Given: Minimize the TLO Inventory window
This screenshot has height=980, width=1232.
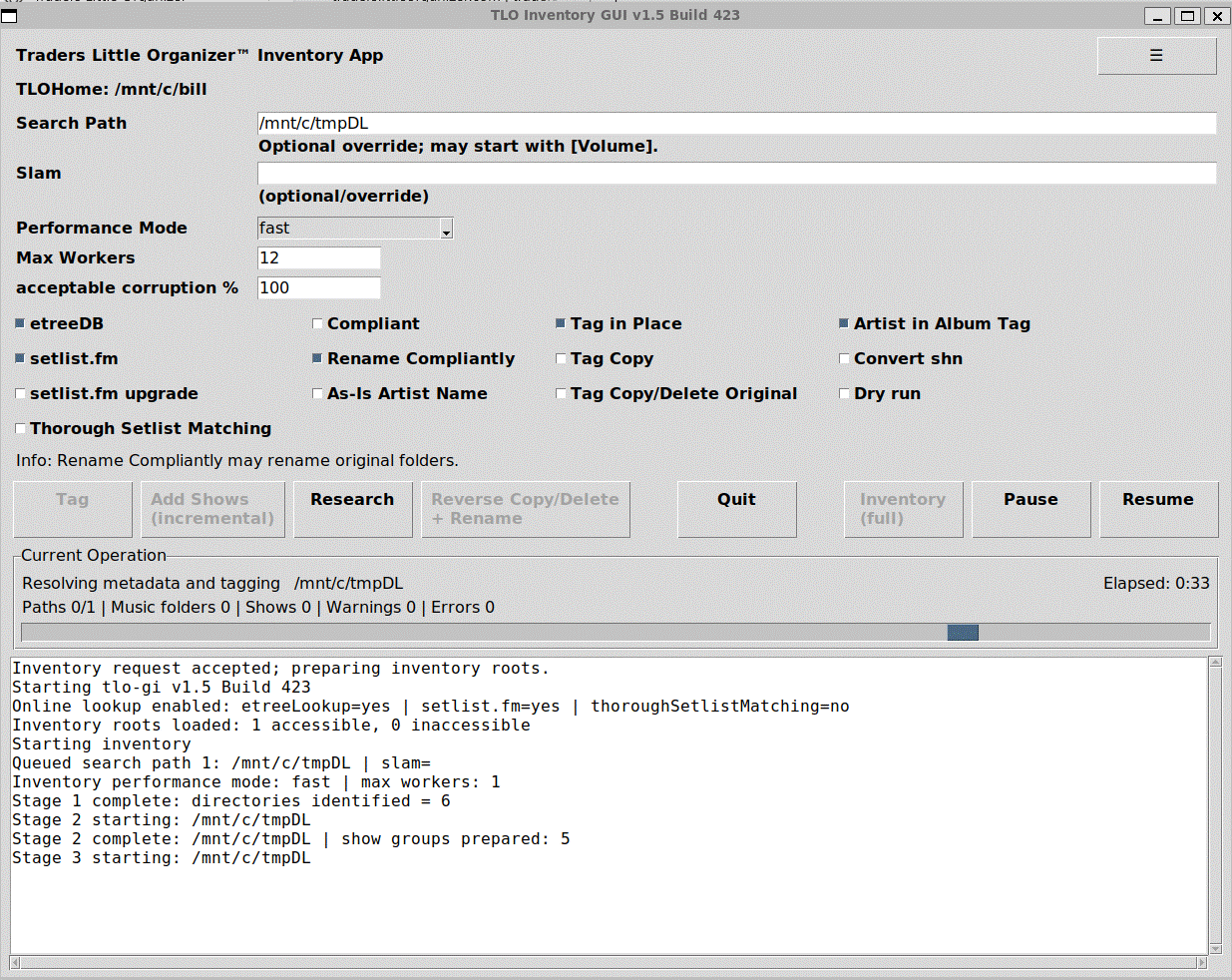Looking at the screenshot, I should pos(1157,16).
